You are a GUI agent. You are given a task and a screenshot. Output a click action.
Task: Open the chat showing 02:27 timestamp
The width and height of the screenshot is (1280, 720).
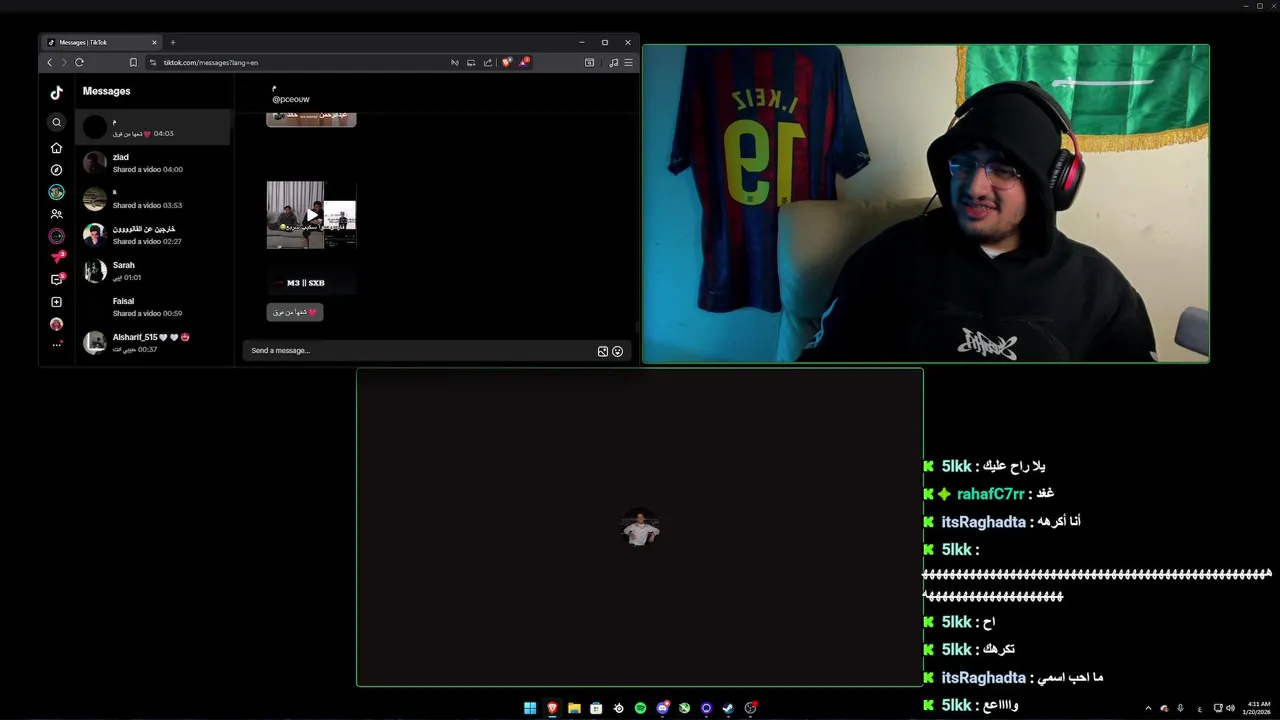155,235
